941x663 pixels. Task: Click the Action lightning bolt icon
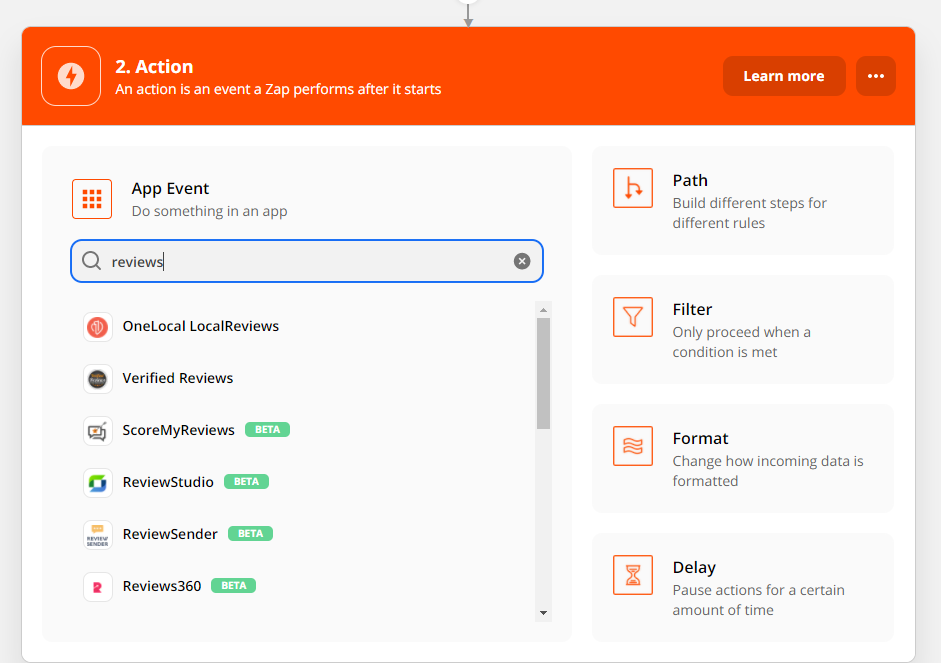[71, 76]
